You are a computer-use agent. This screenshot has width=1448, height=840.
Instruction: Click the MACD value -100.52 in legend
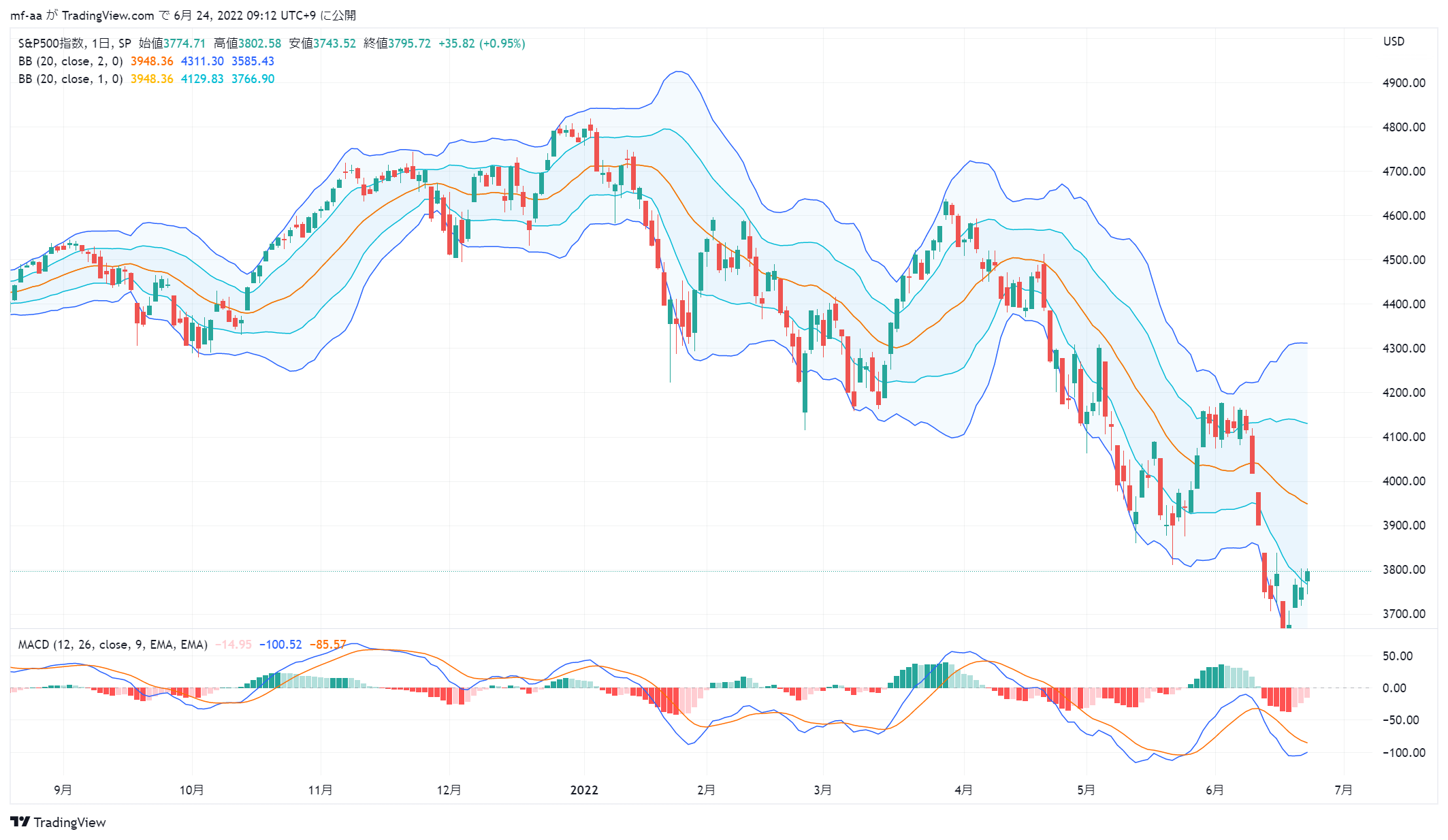click(280, 645)
